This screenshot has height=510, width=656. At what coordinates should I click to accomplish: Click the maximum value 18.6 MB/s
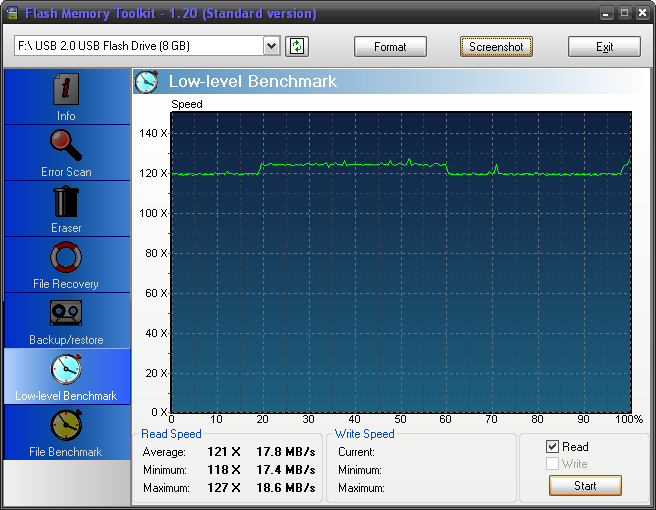(x=286, y=488)
